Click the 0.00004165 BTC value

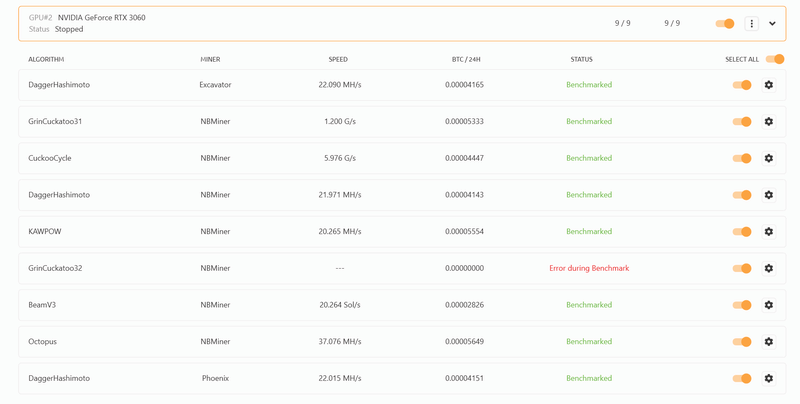click(464, 85)
